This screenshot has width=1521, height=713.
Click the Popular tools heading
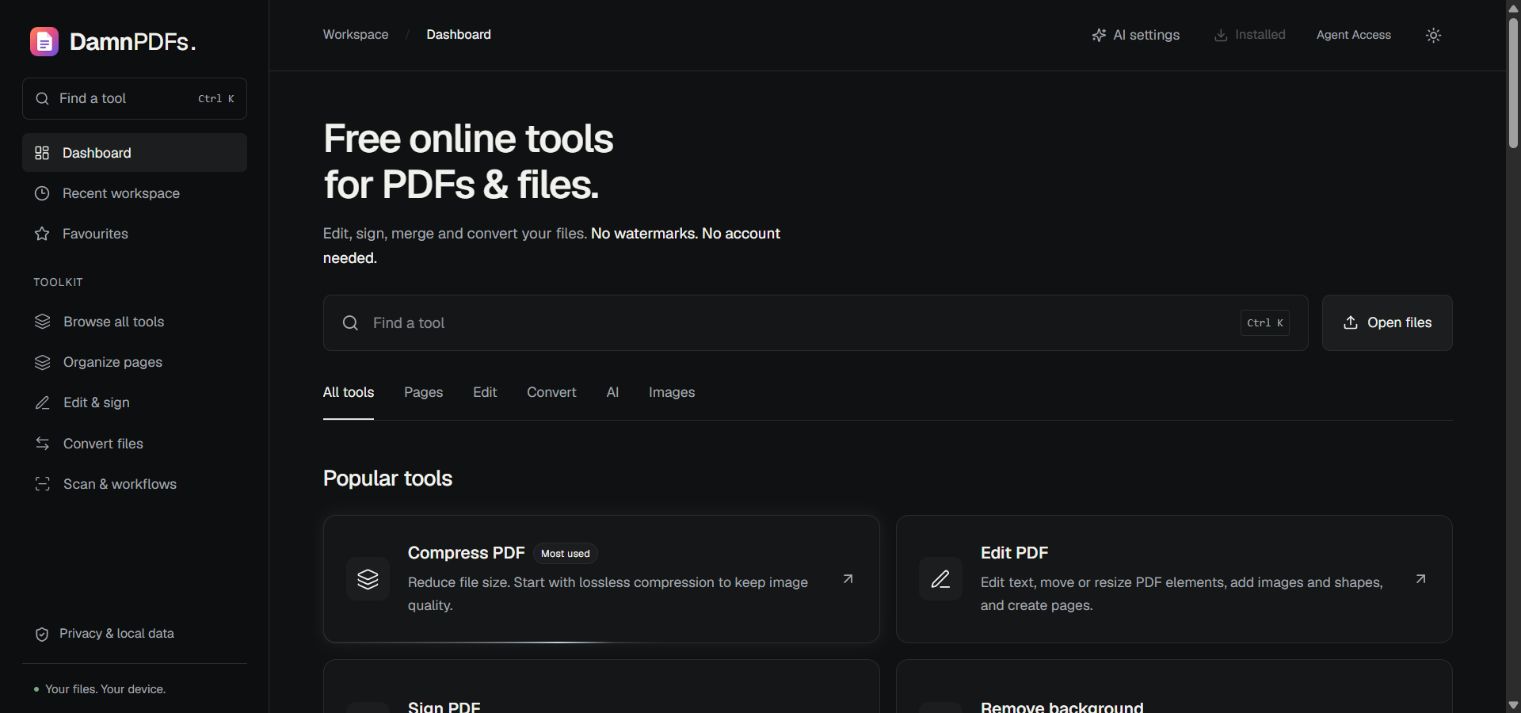pos(387,478)
